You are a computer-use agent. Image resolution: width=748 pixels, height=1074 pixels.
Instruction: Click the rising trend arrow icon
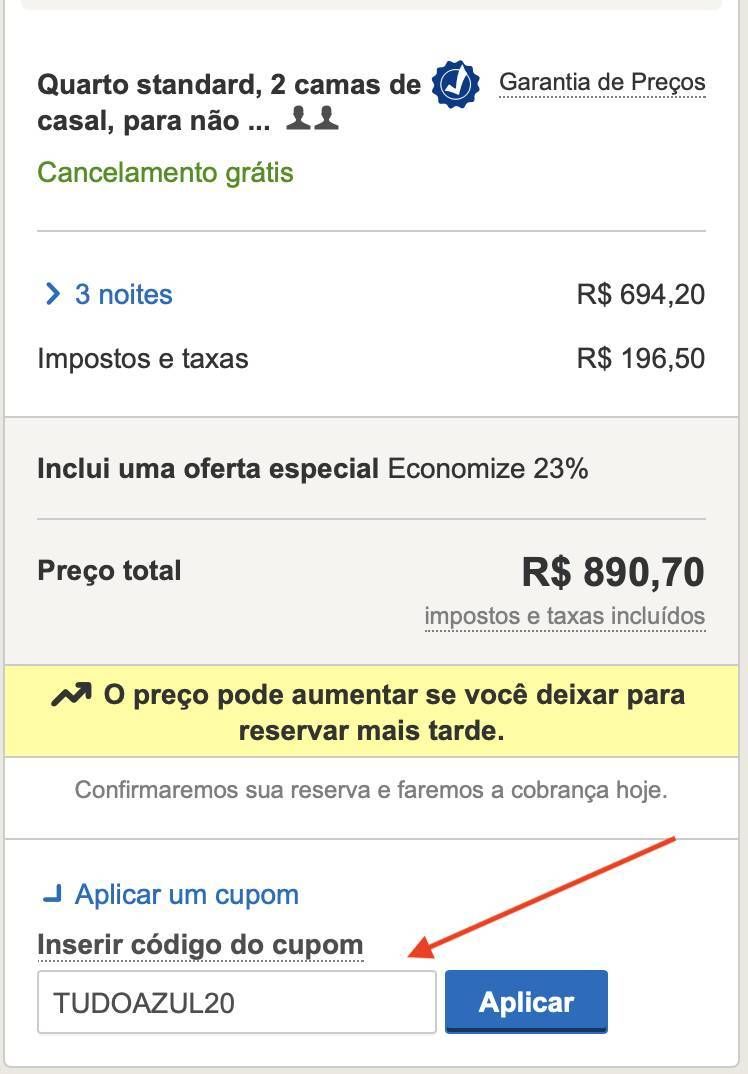click(71, 695)
